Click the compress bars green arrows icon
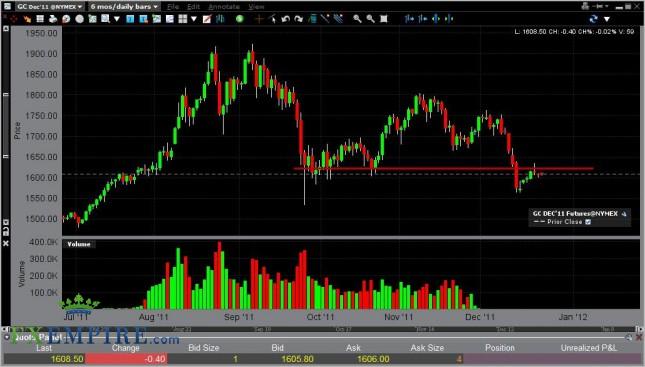 449,19
